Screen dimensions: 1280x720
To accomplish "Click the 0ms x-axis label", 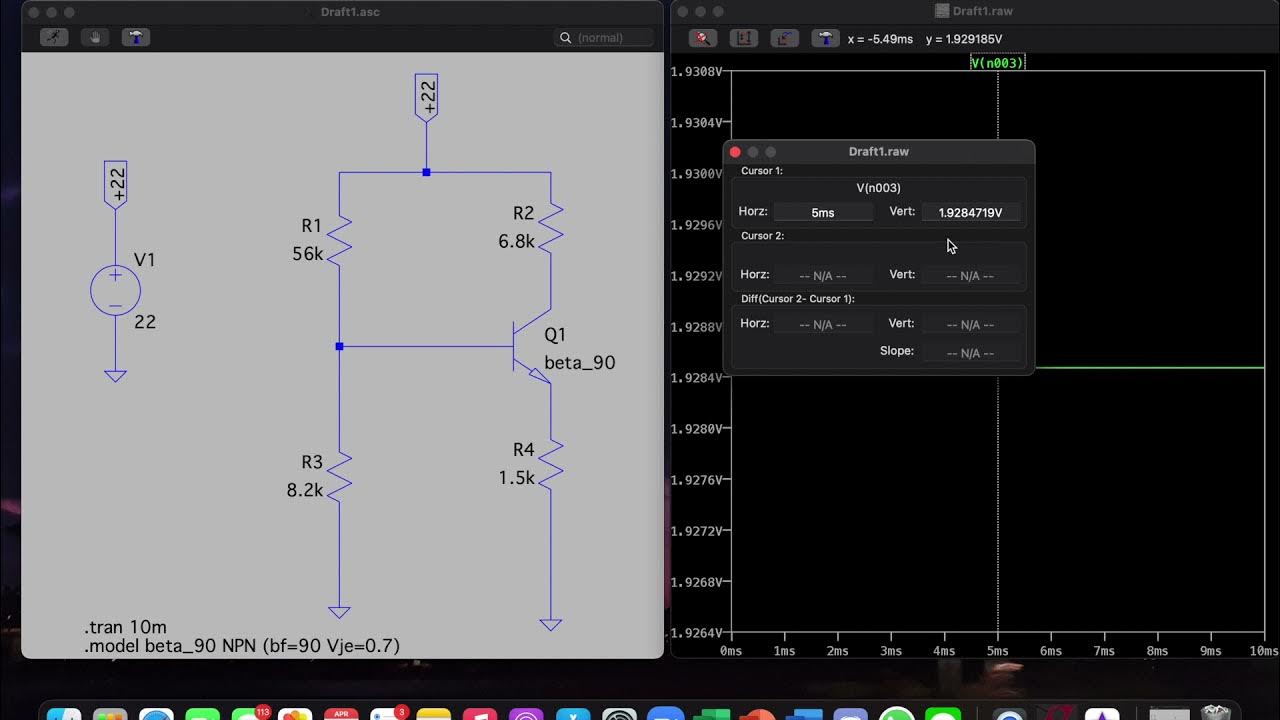I will pos(733,651).
